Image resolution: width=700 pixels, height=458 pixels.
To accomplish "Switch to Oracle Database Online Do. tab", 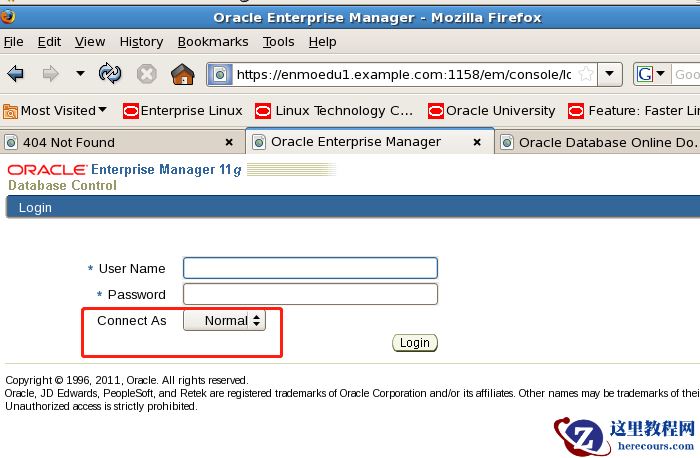I will click(x=598, y=142).
